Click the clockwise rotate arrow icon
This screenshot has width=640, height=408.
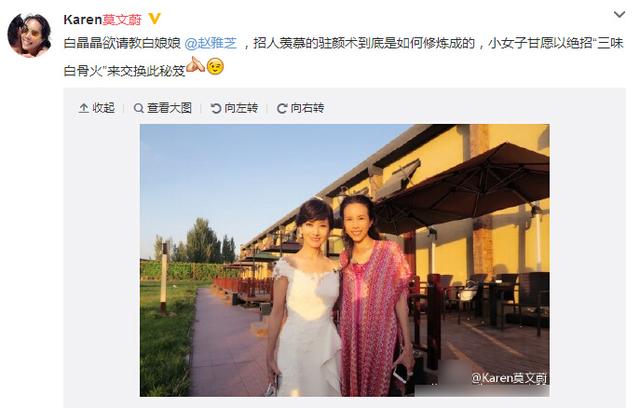click(x=282, y=109)
